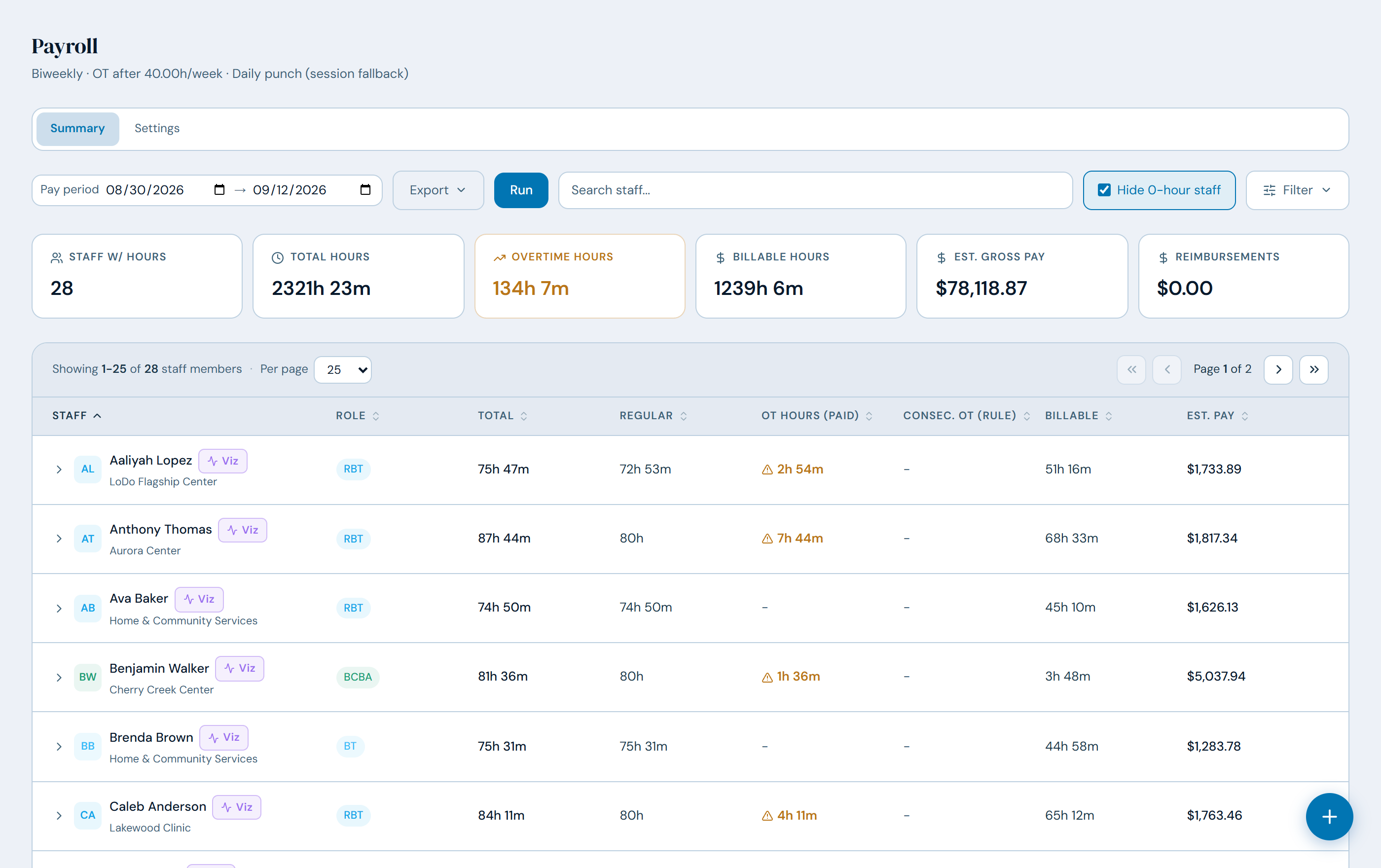The image size is (1381, 868).
Task: Open Viz for Aaliyah Lopez
Action: point(222,461)
